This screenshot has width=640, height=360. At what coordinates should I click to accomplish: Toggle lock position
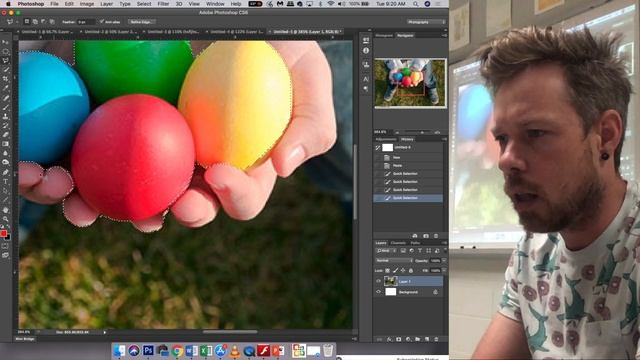pyautogui.click(x=403, y=271)
